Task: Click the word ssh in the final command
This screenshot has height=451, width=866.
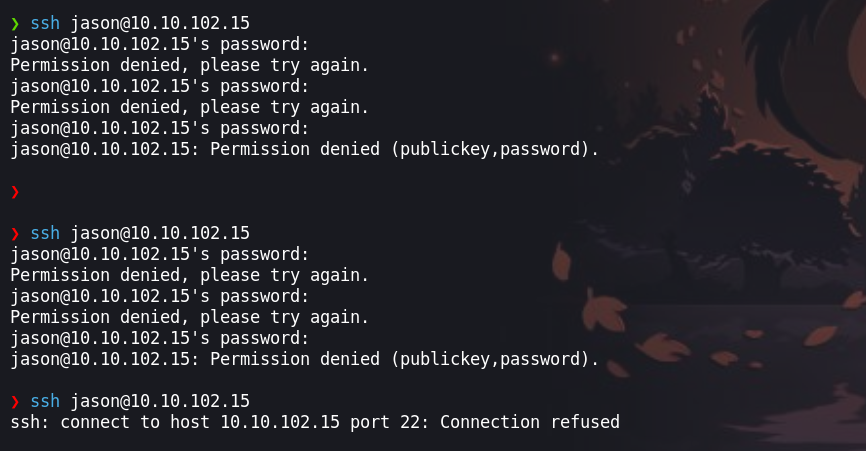Action: pyautogui.click(x=46, y=401)
